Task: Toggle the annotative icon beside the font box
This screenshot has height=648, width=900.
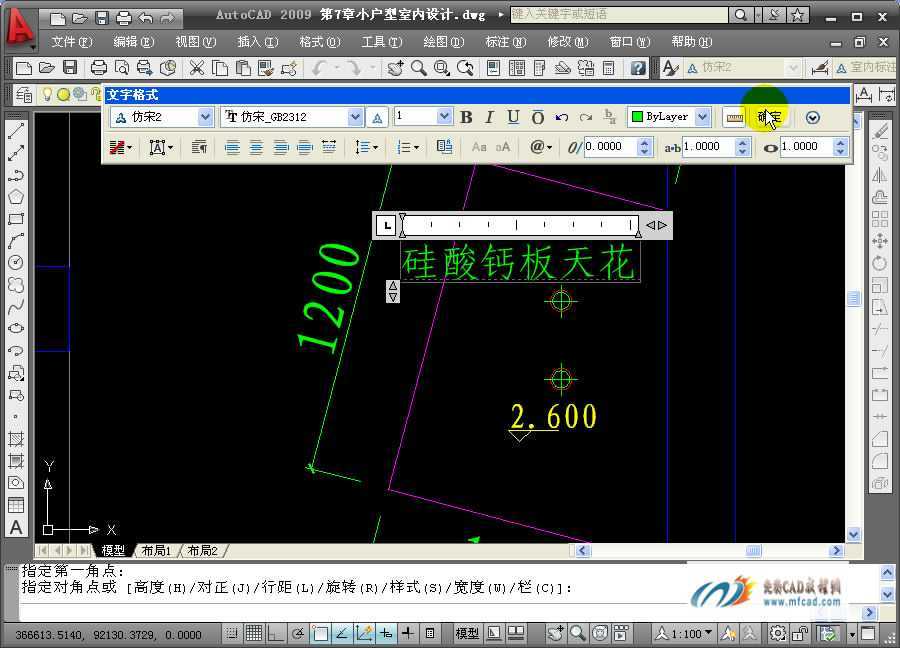Action: point(377,118)
